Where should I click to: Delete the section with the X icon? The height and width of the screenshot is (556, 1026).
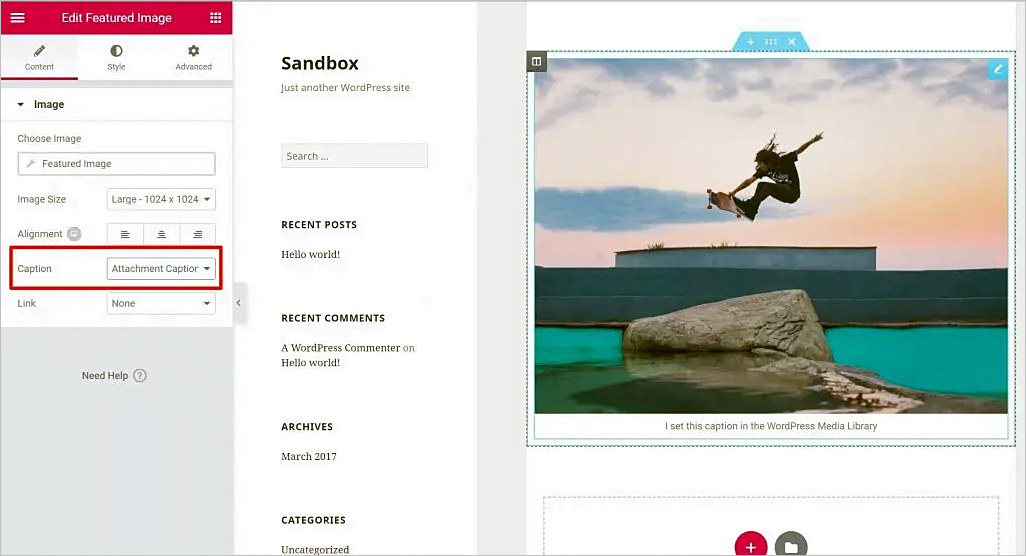point(792,42)
